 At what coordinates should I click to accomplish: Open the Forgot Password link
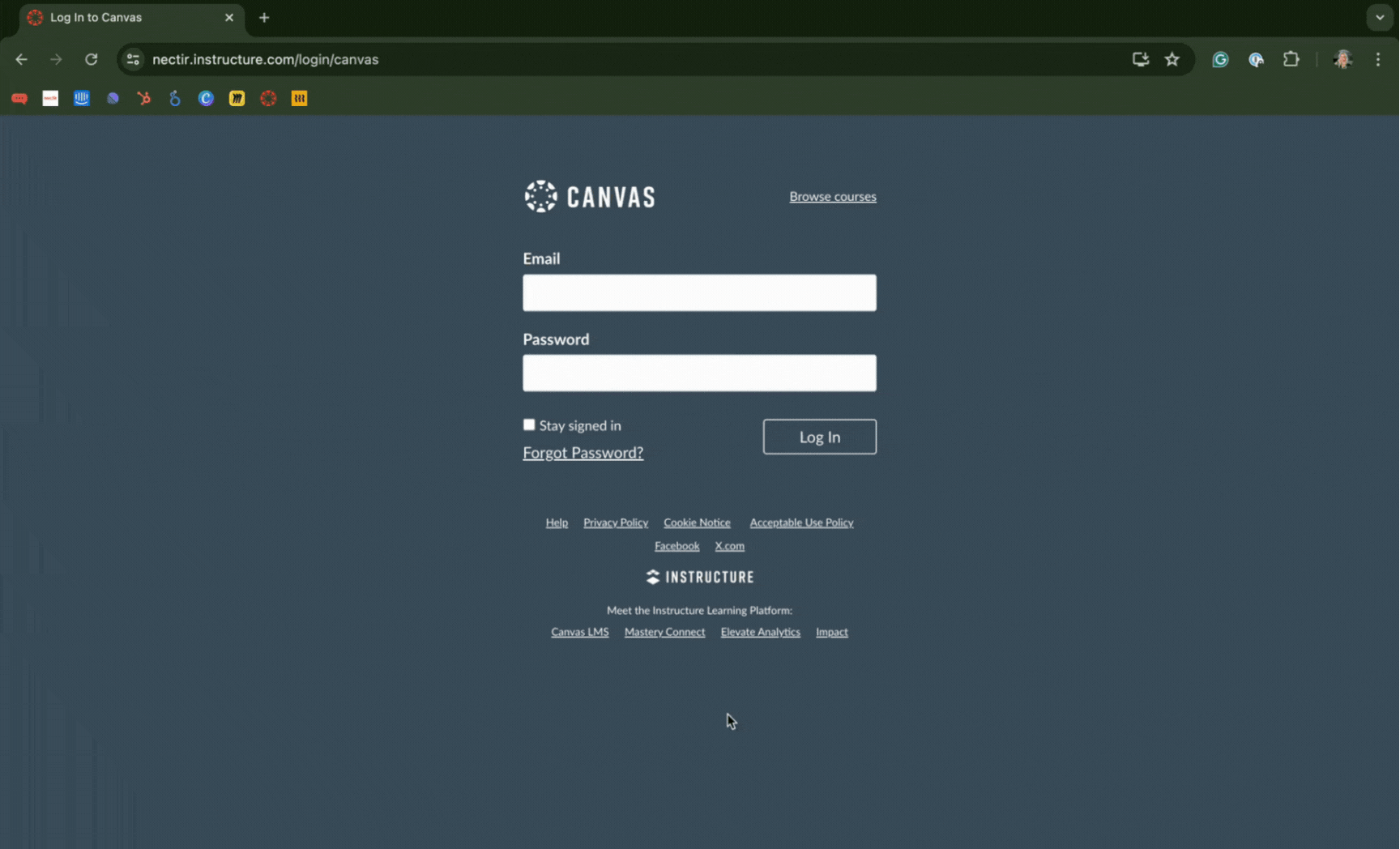583,452
